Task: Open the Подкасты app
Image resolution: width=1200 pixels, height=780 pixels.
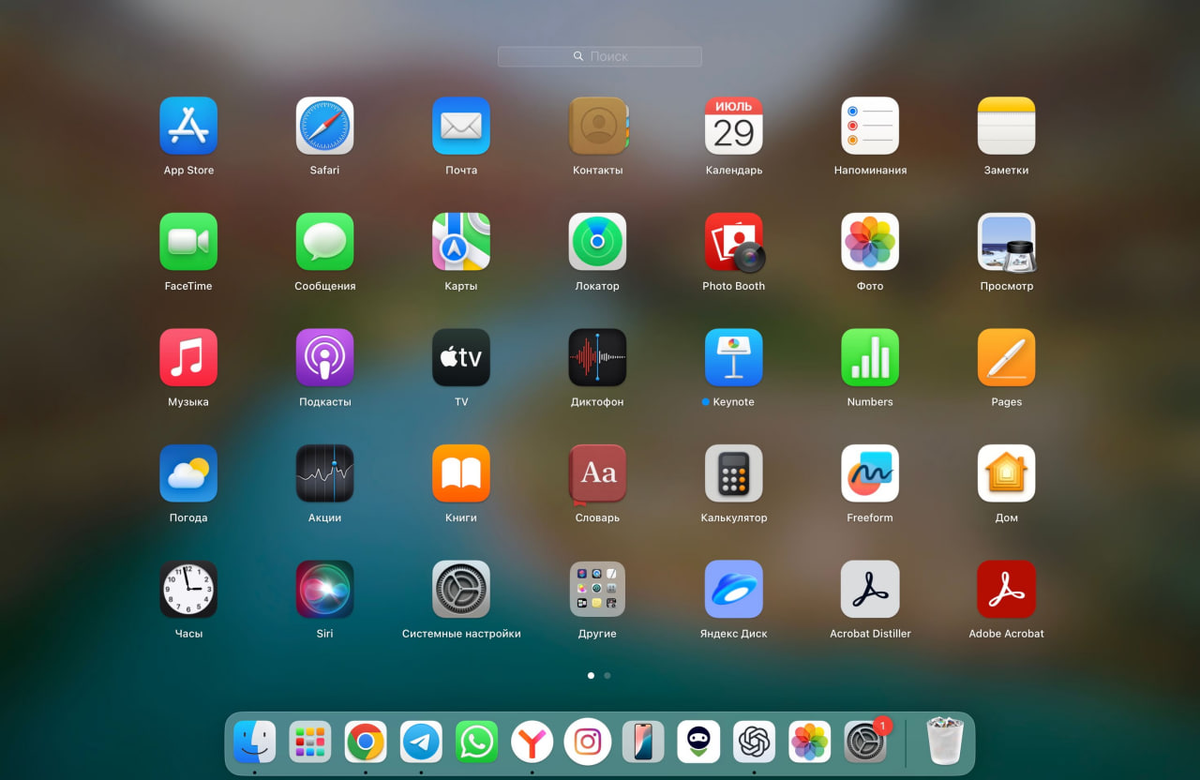Action: (x=325, y=358)
